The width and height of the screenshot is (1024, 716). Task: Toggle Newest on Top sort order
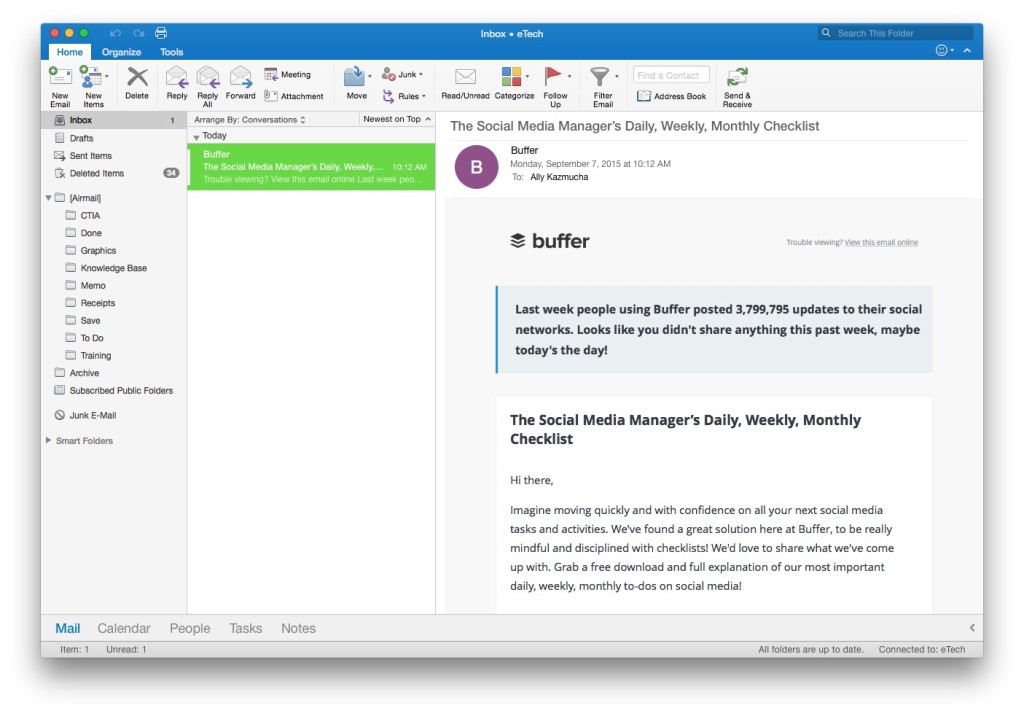pos(396,119)
